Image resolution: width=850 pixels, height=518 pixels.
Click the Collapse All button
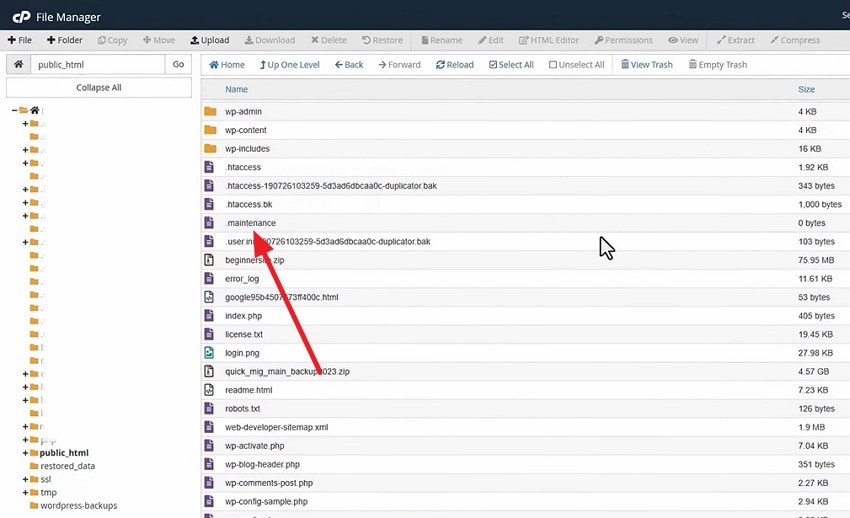(99, 88)
